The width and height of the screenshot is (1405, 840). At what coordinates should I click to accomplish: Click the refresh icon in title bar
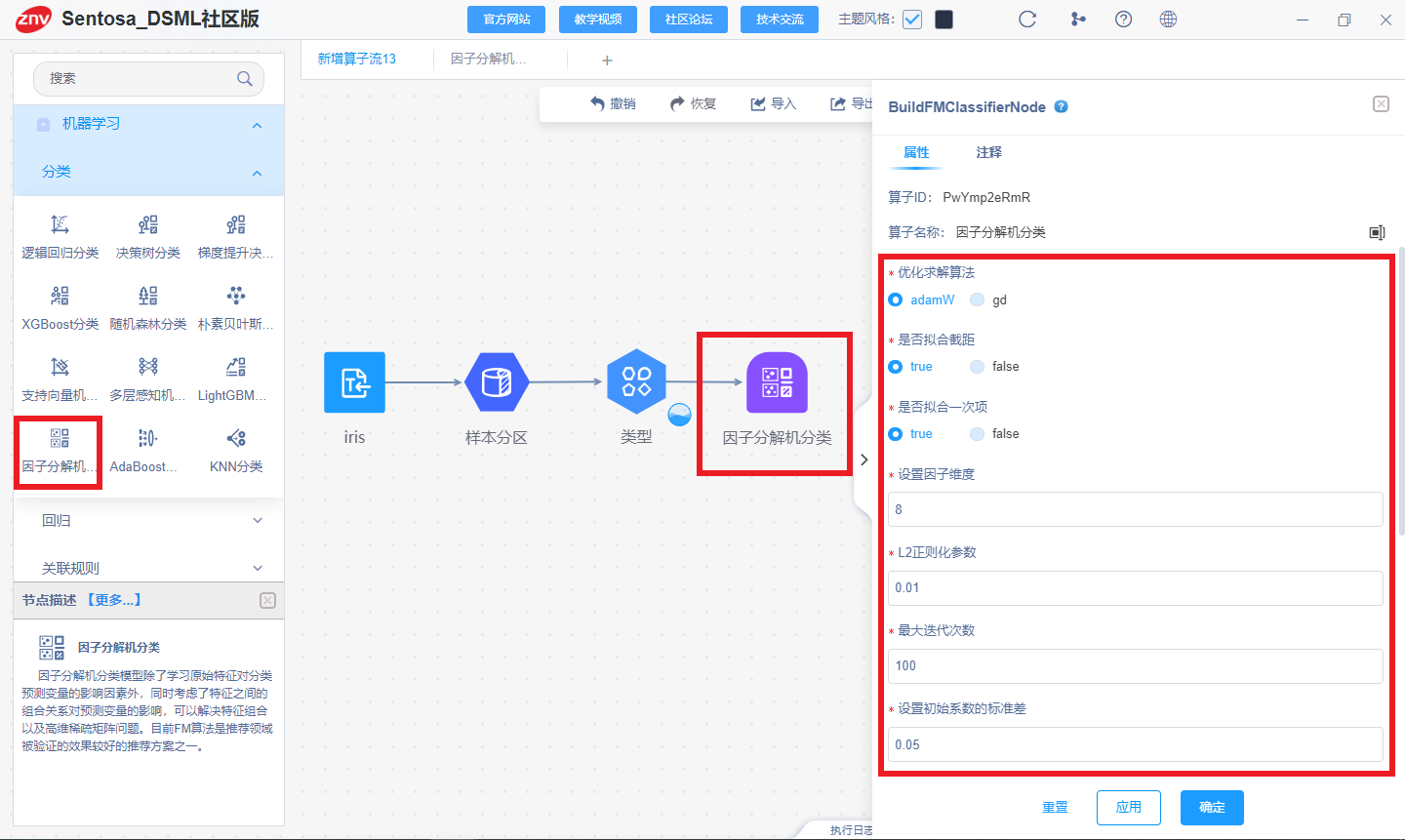pos(1027,20)
